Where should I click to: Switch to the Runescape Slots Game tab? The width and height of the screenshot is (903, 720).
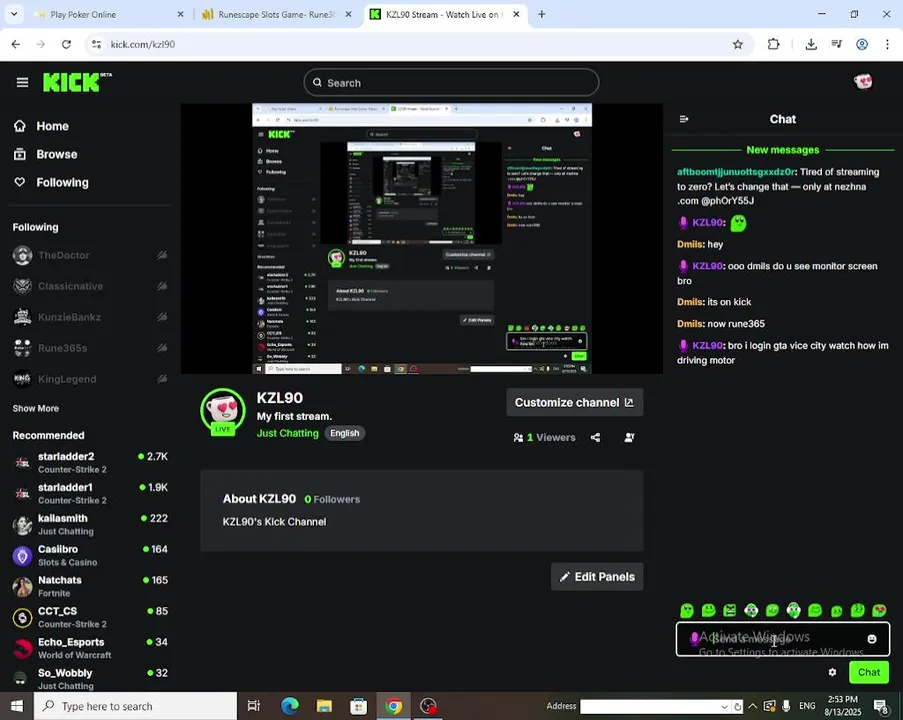(x=276, y=14)
